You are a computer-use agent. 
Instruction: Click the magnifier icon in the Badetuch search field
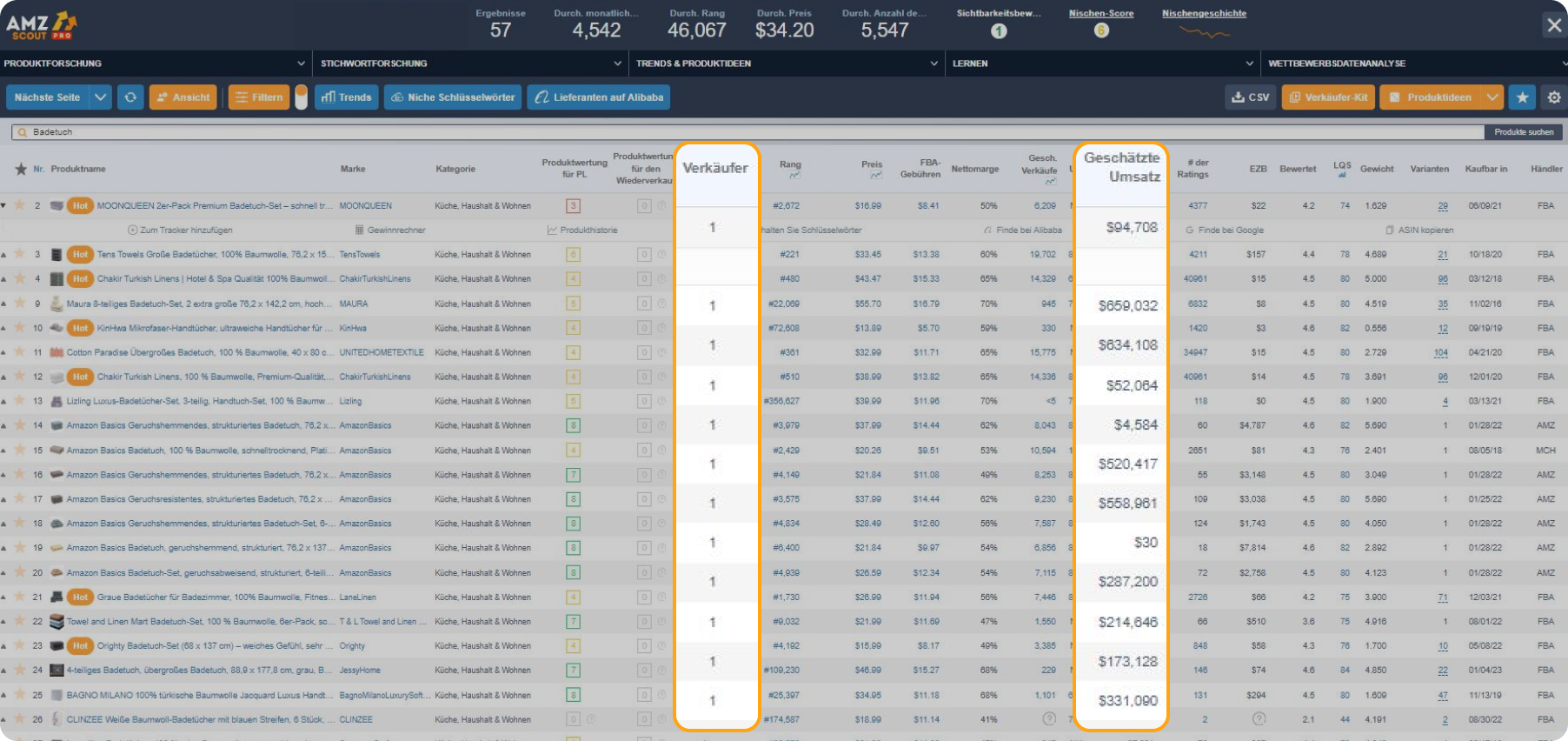click(23, 132)
